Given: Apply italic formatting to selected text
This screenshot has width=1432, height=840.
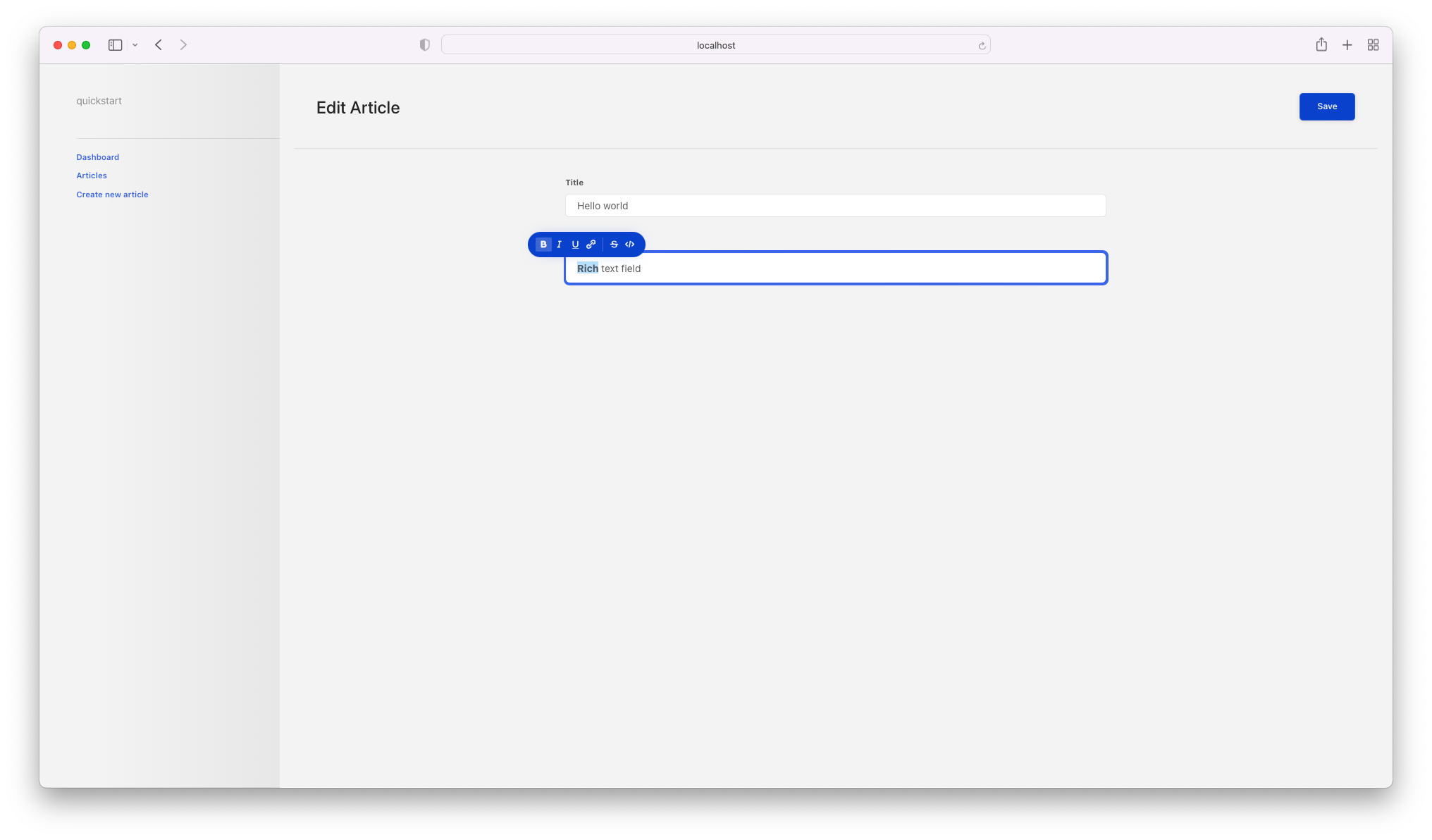Looking at the screenshot, I should (x=560, y=245).
